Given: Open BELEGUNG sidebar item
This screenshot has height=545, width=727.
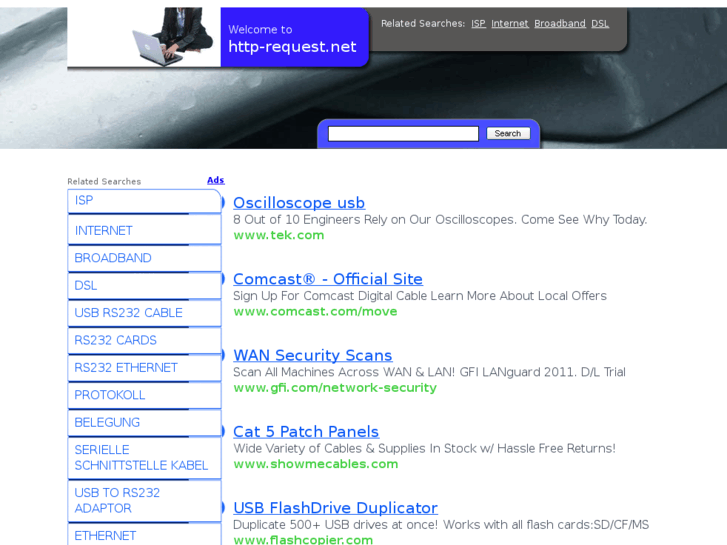Looking at the screenshot, I should point(144,422).
